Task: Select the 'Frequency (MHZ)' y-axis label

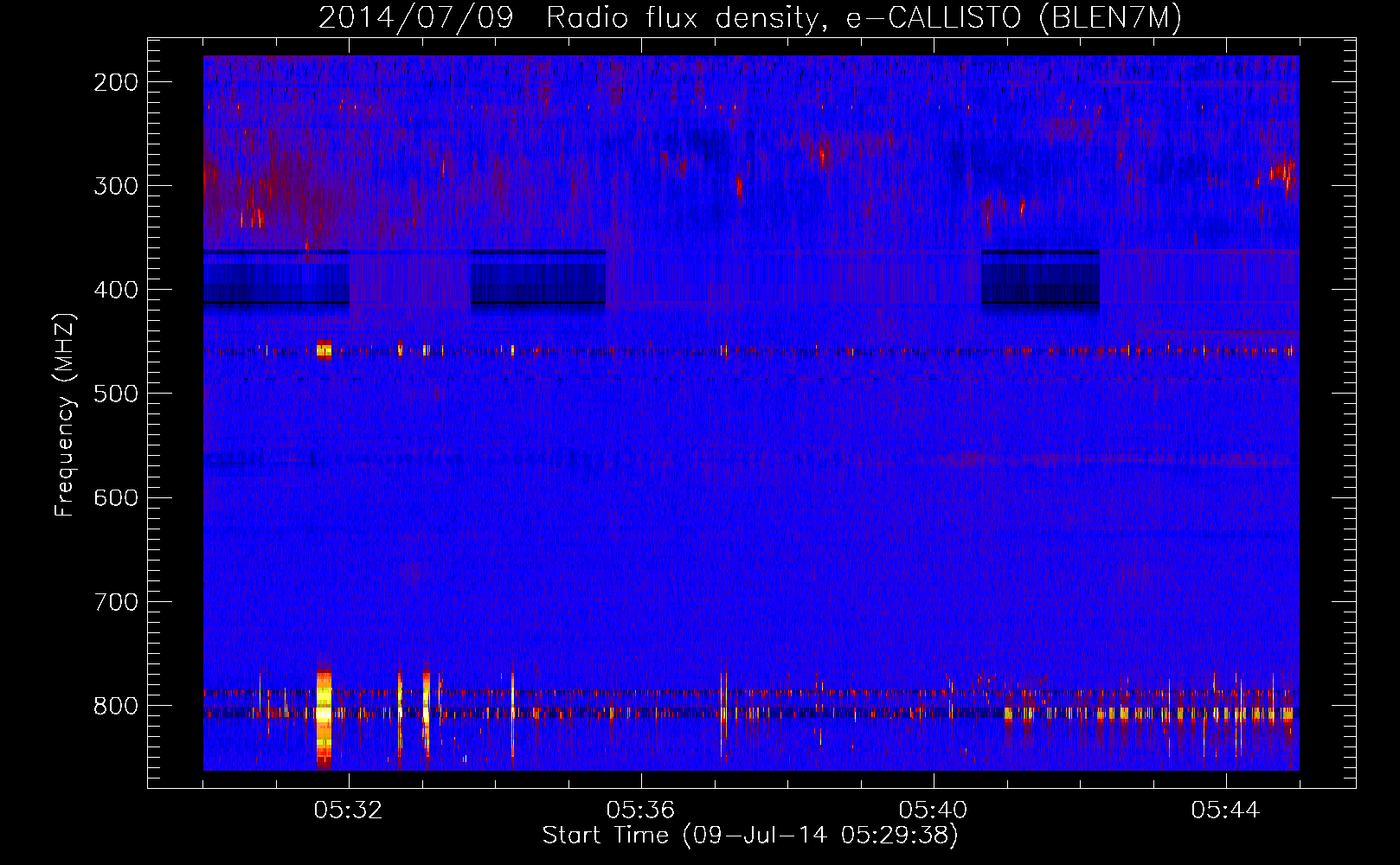Action: pyautogui.click(x=65, y=414)
